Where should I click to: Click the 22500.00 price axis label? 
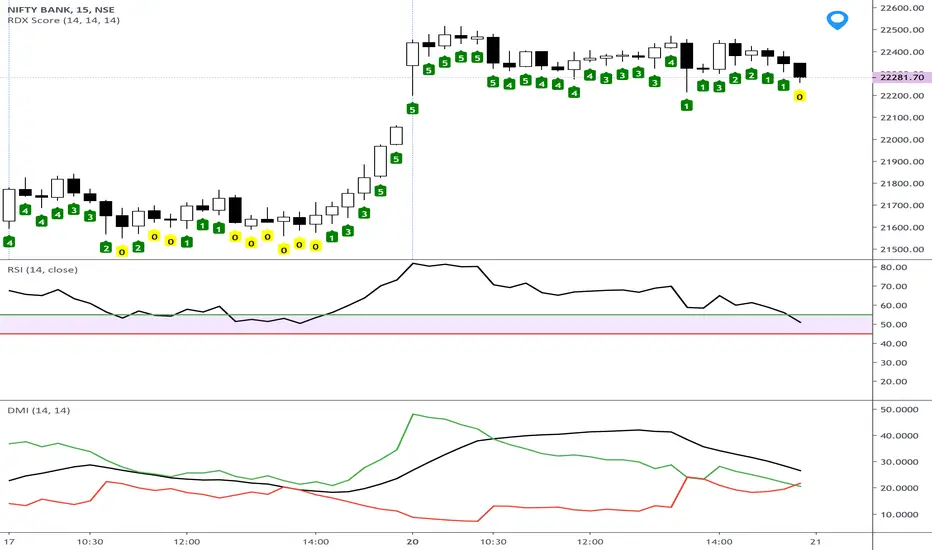click(x=902, y=30)
